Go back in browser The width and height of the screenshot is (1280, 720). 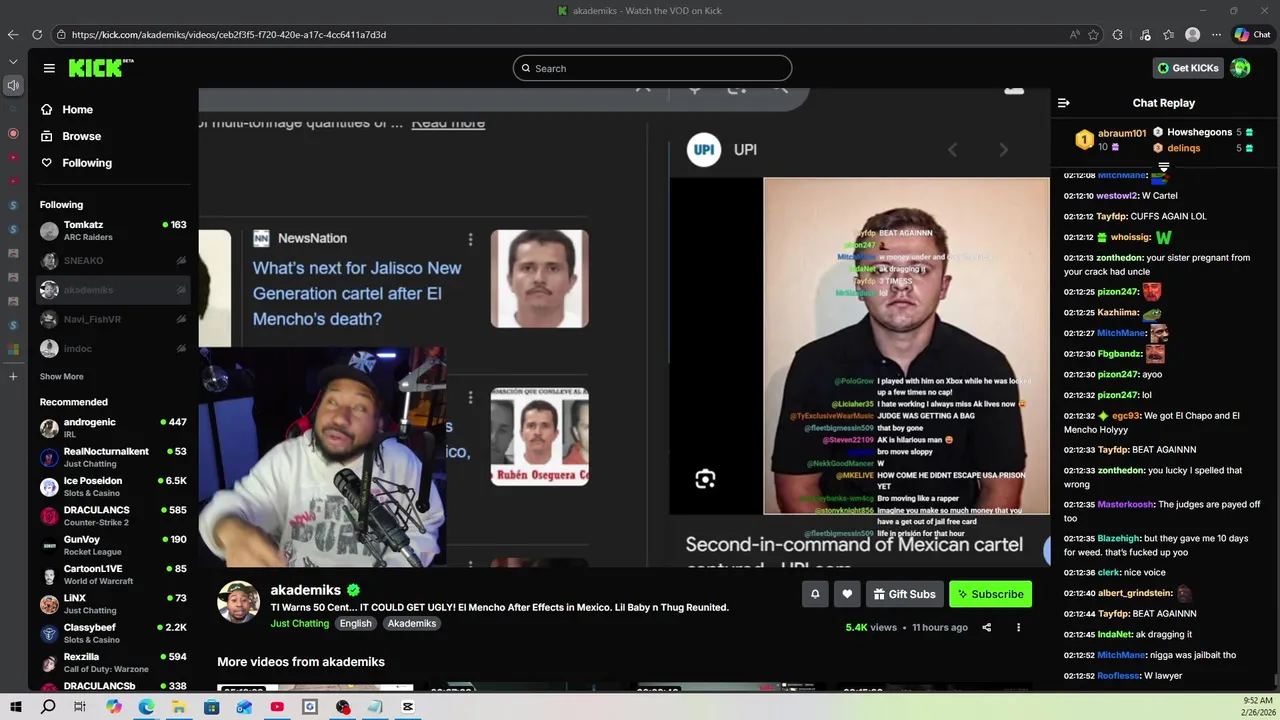click(12, 34)
